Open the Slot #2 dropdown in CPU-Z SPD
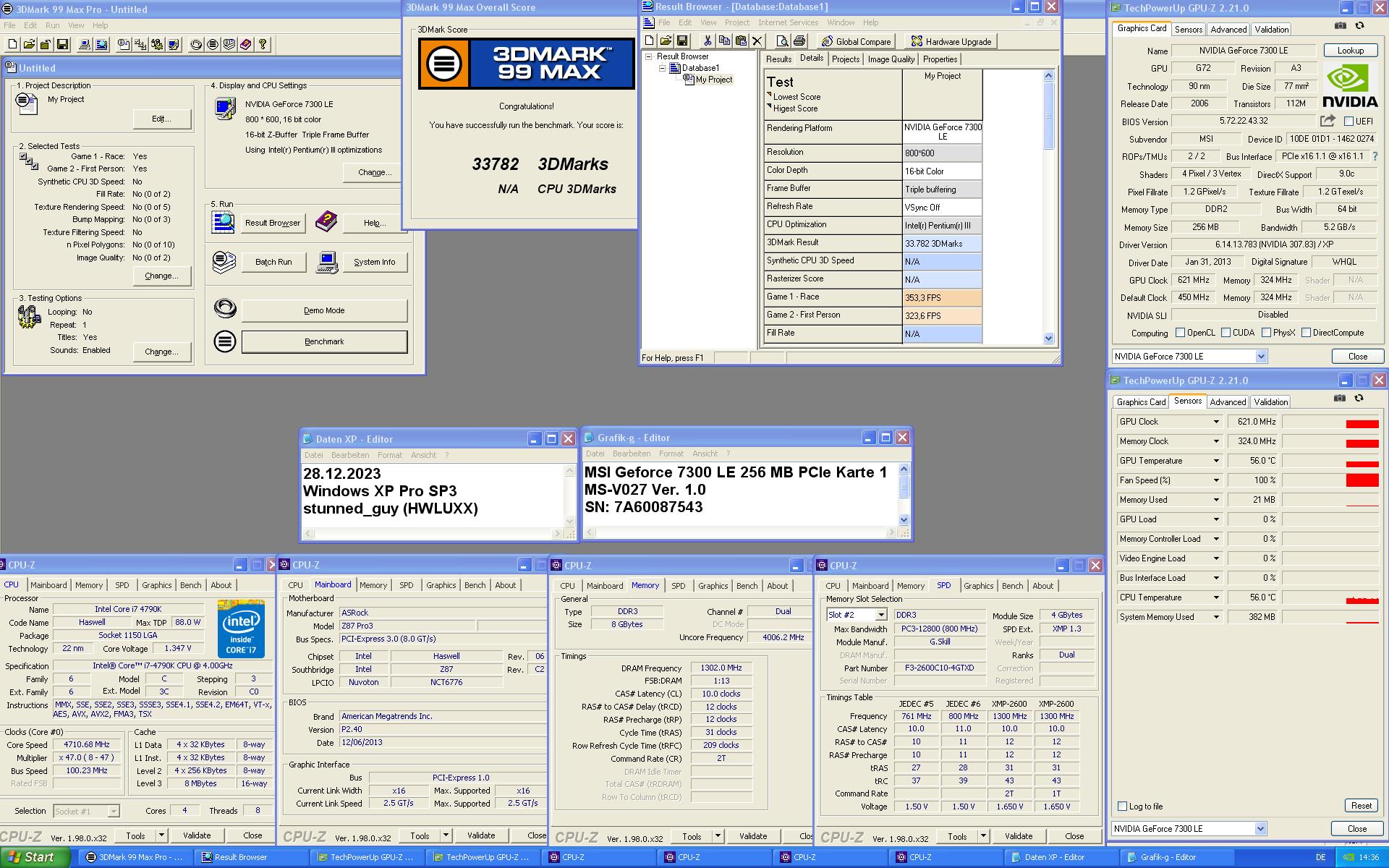The width and height of the screenshot is (1389, 868). (x=880, y=615)
